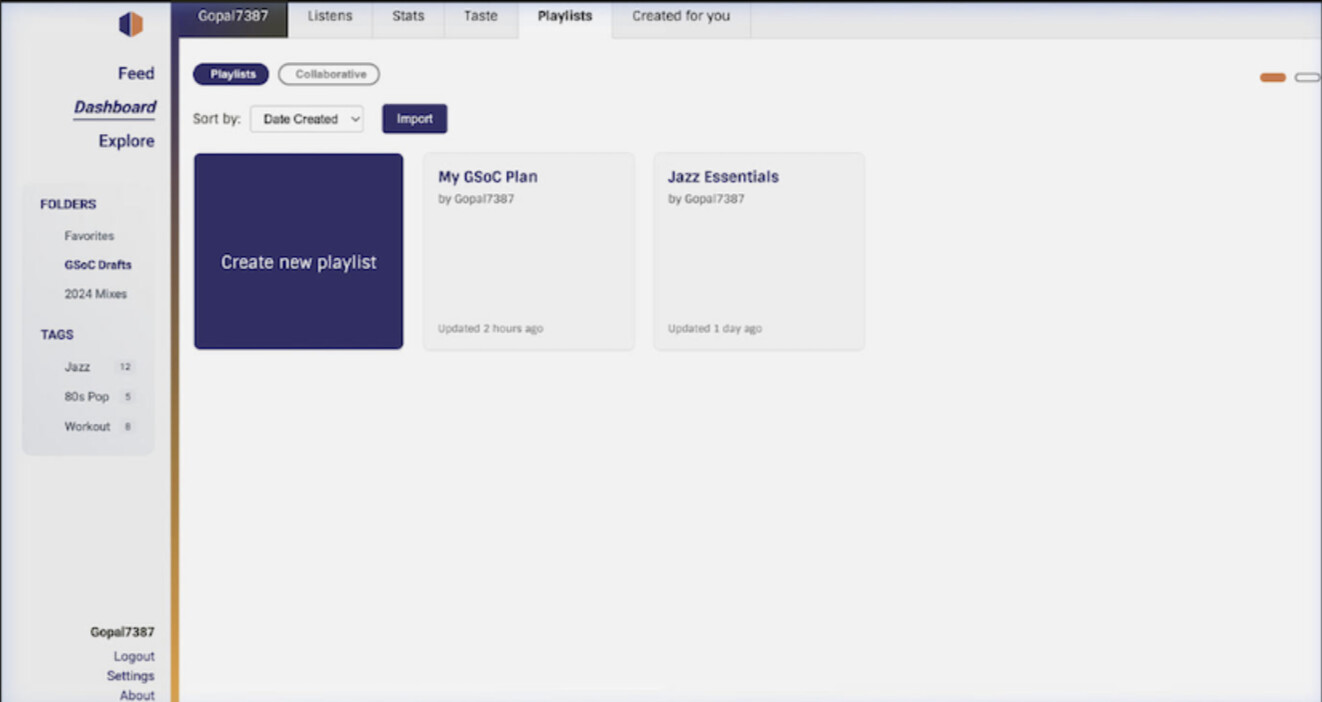Switch to the outlined grey view toggle
This screenshot has width=1322, height=702.
click(1307, 77)
